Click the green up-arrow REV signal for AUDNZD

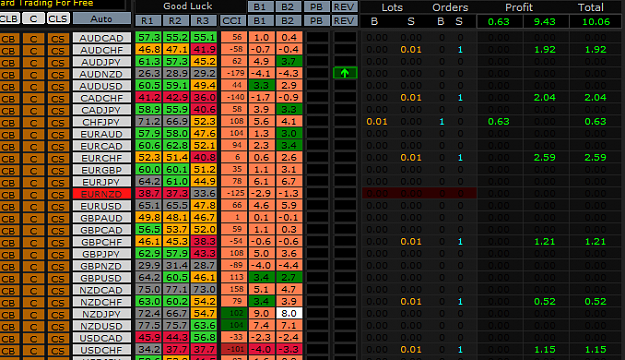[345, 73]
